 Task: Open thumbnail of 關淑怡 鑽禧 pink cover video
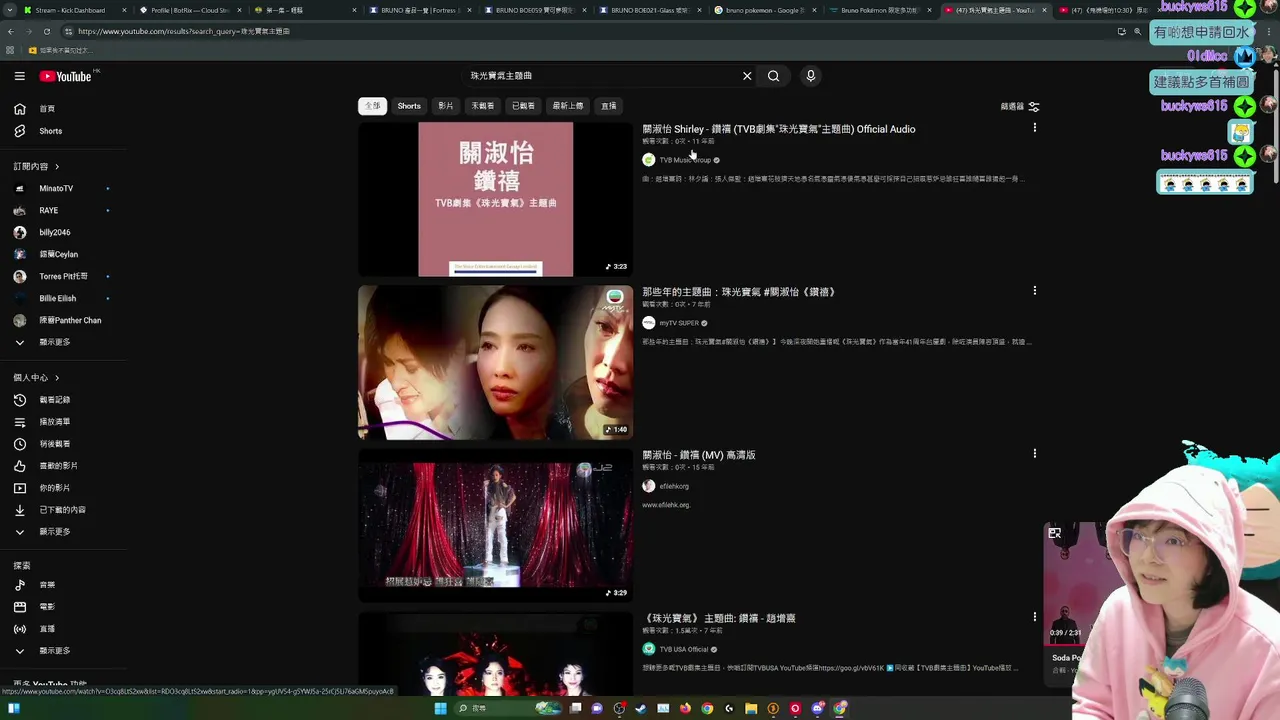pos(496,199)
